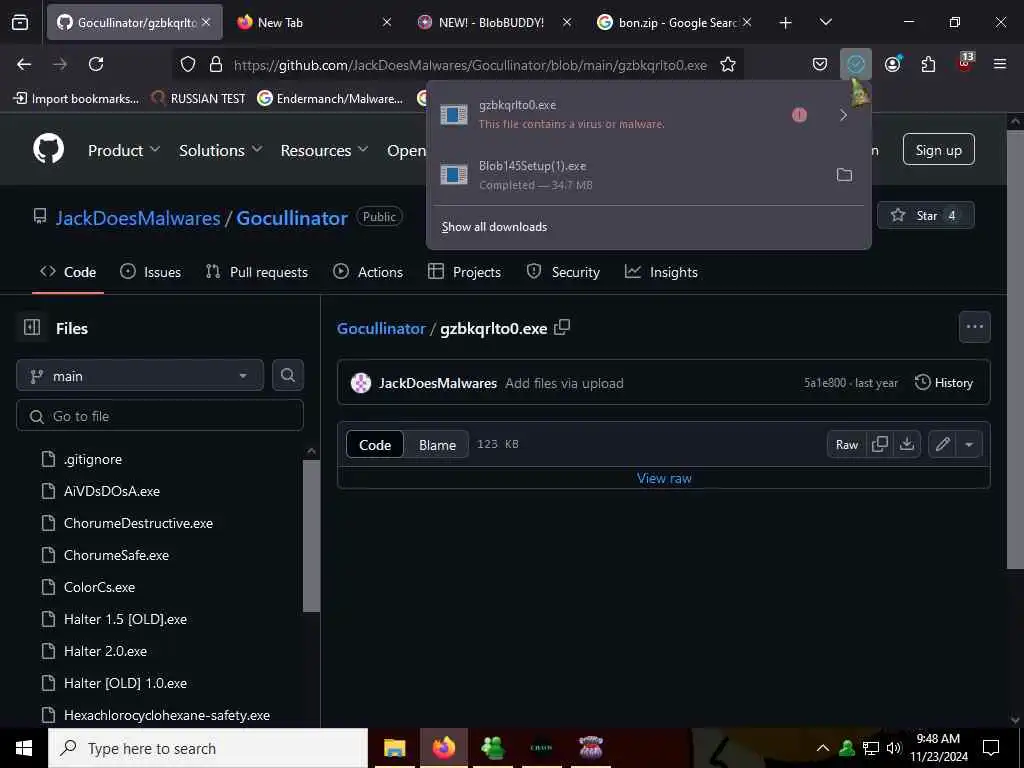This screenshot has height=768, width=1024.
Task: Click the malware warning icon for gzbkqrlto0.exe
Action: [799, 115]
